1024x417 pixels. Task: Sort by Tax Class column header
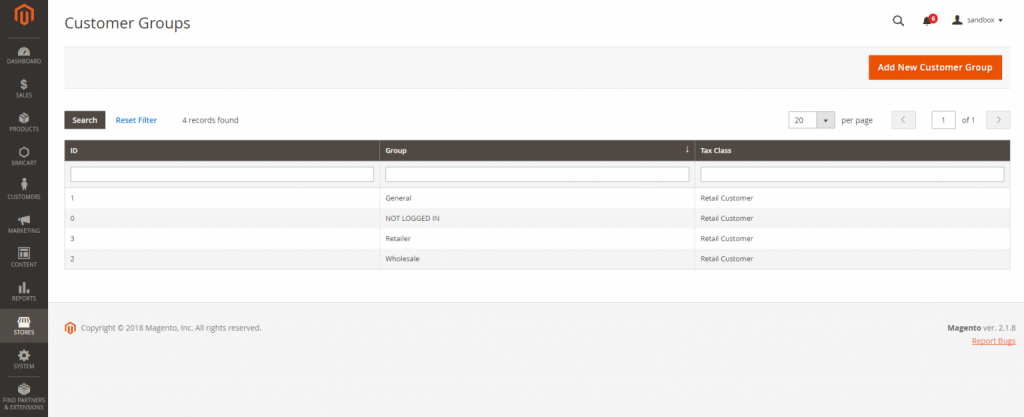pyautogui.click(x=852, y=150)
